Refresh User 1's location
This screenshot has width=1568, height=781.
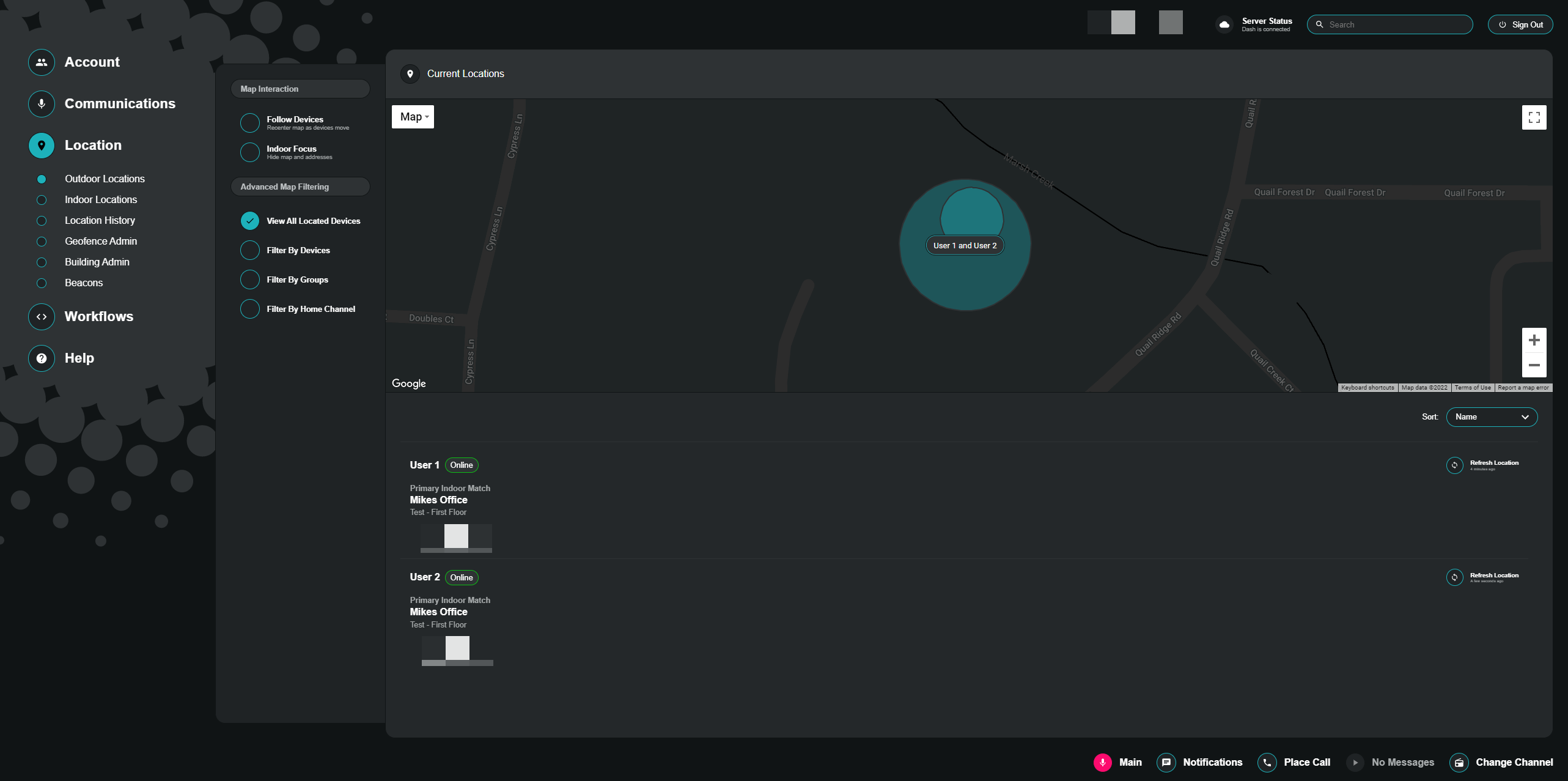(x=1454, y=465)
